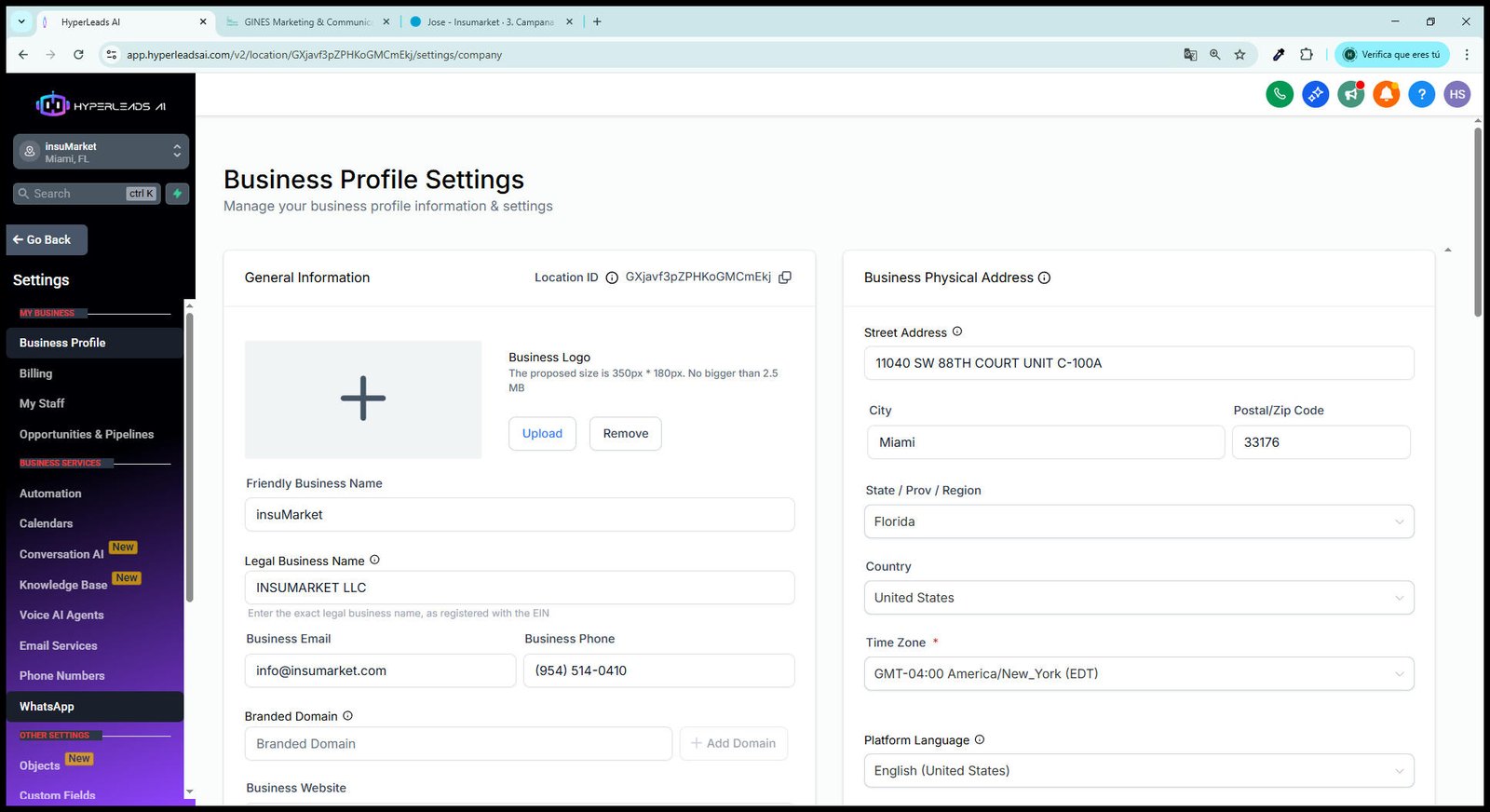Select WhatsApp in the settings sidebar

pyautogui.click(x=47, y=707)
